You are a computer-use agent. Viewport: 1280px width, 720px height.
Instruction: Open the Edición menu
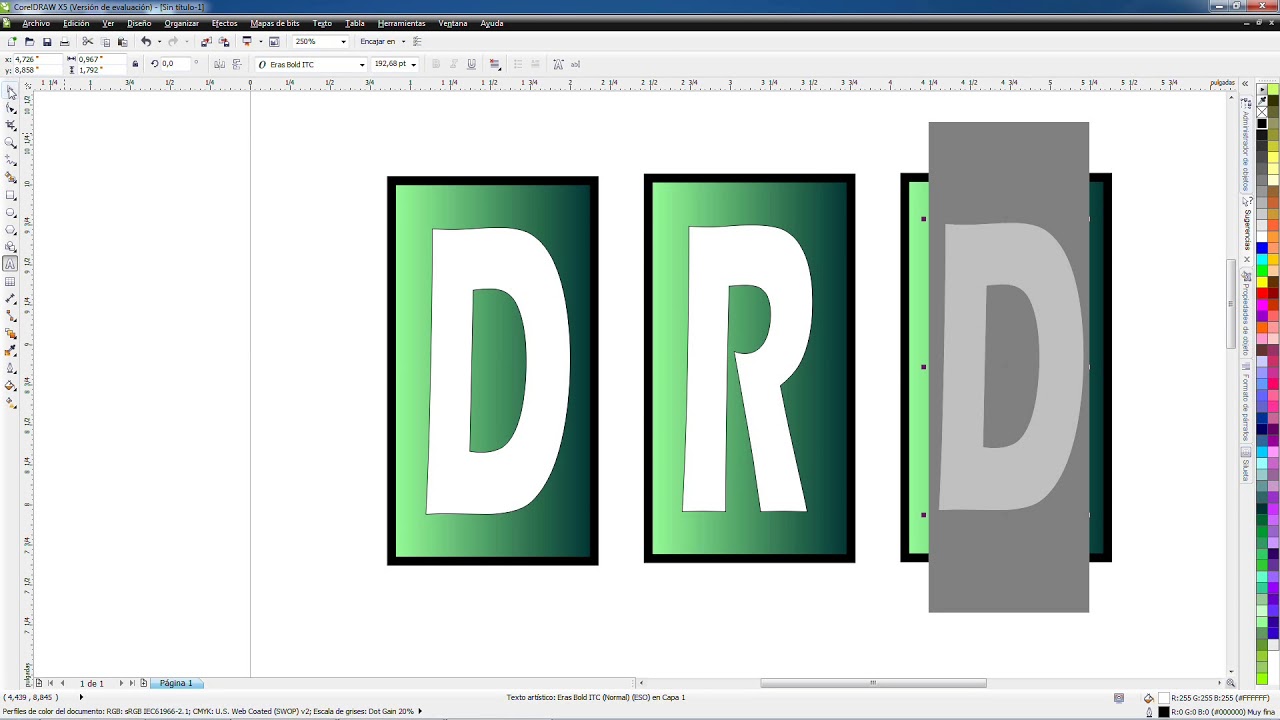(x=76, y=23)
